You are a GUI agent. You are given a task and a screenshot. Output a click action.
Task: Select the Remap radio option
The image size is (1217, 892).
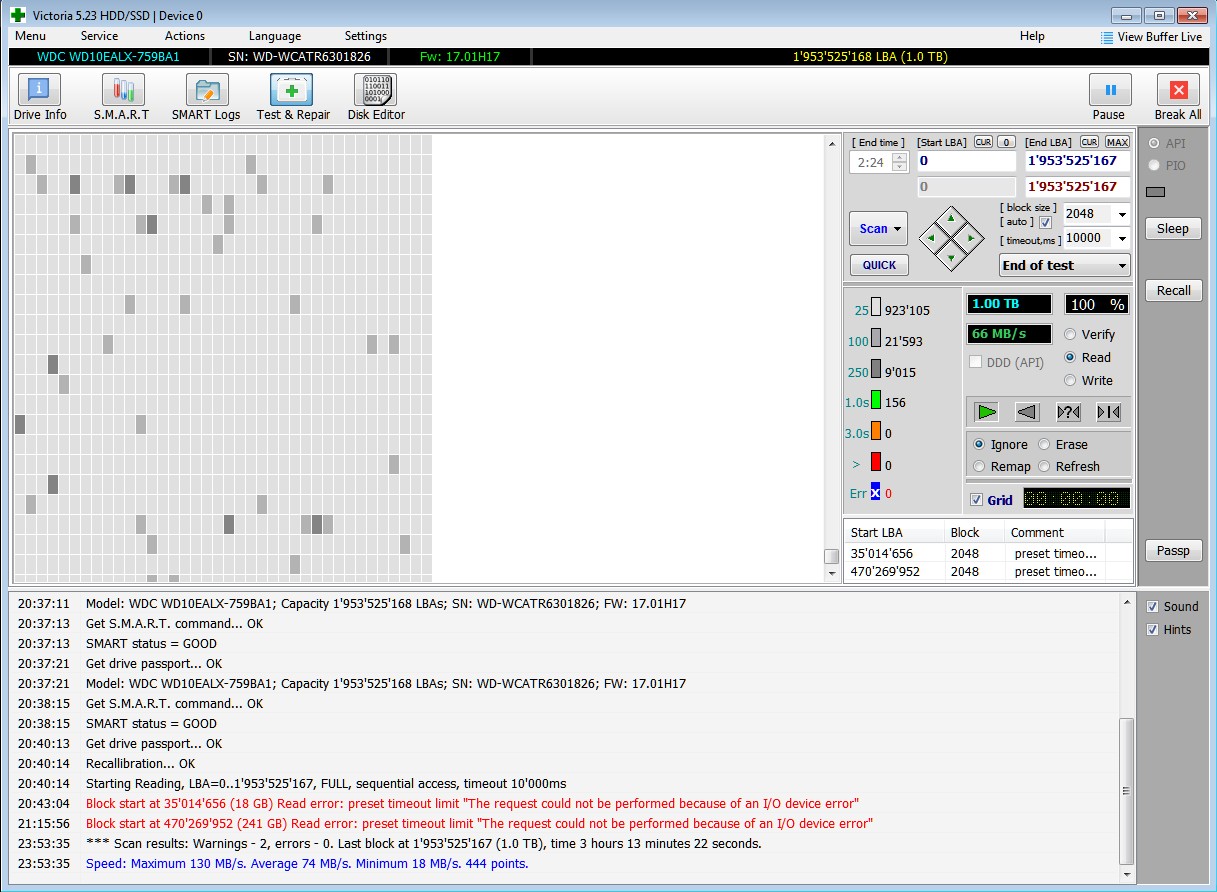[x=980, y=467]
